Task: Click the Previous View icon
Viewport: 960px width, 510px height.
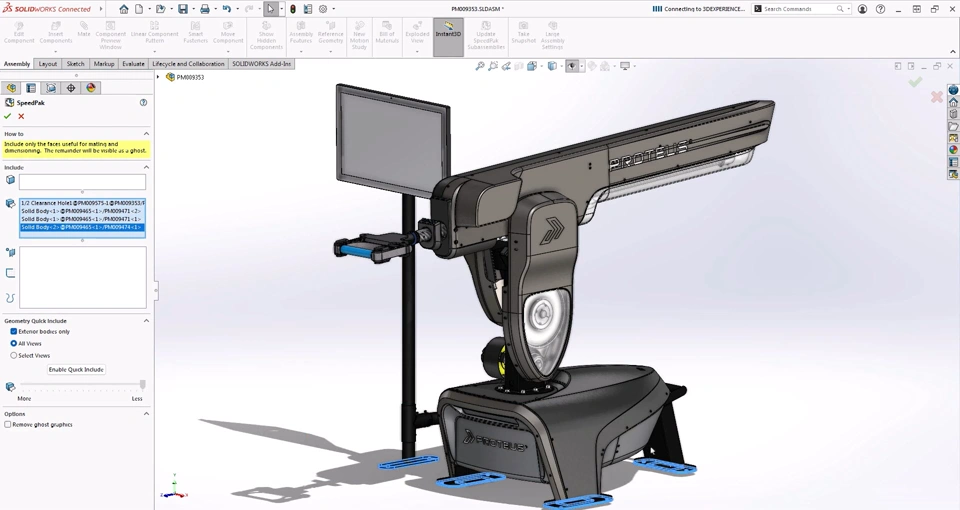Action: click(506, 66)
